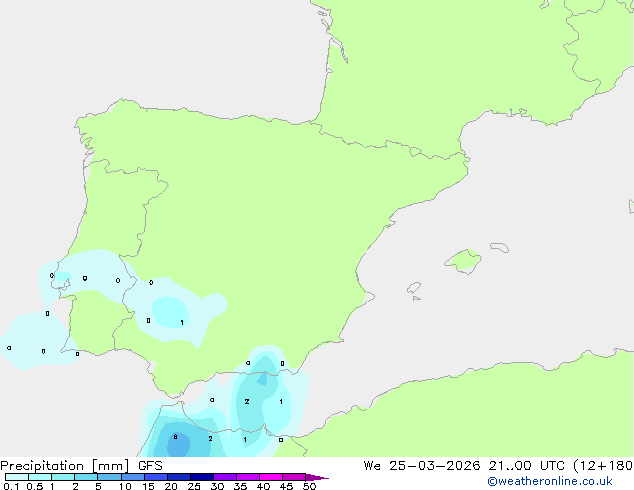Click Ibiza island outline on the map
634x490 pixels.
point(414,288)
